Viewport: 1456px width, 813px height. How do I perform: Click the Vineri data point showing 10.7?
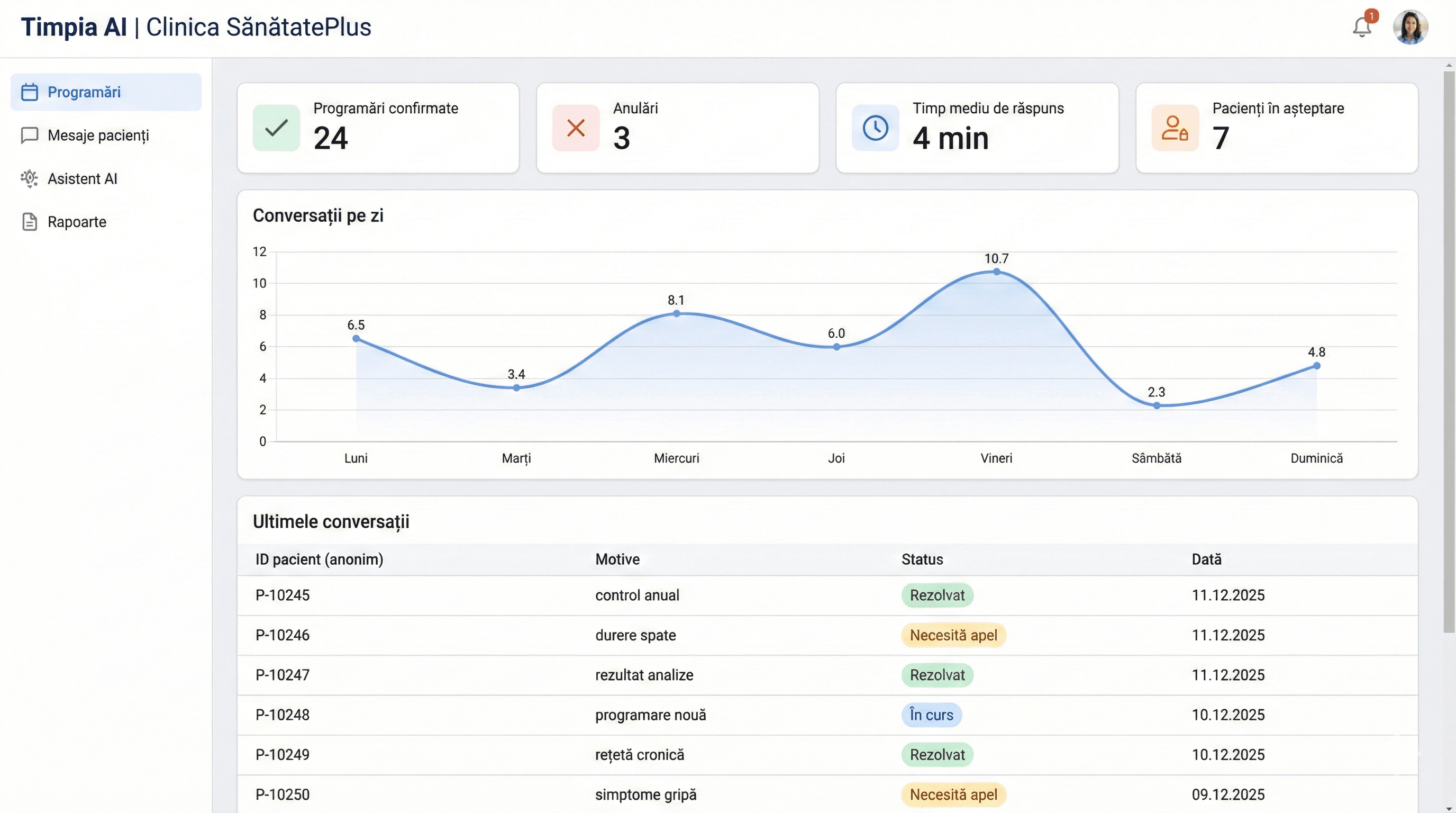point(996,272)
